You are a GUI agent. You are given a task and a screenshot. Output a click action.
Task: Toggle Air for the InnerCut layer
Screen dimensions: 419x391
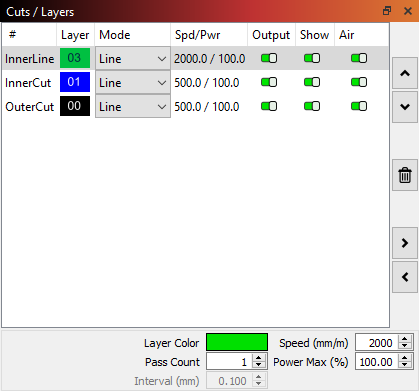click(x=359, y=82)
